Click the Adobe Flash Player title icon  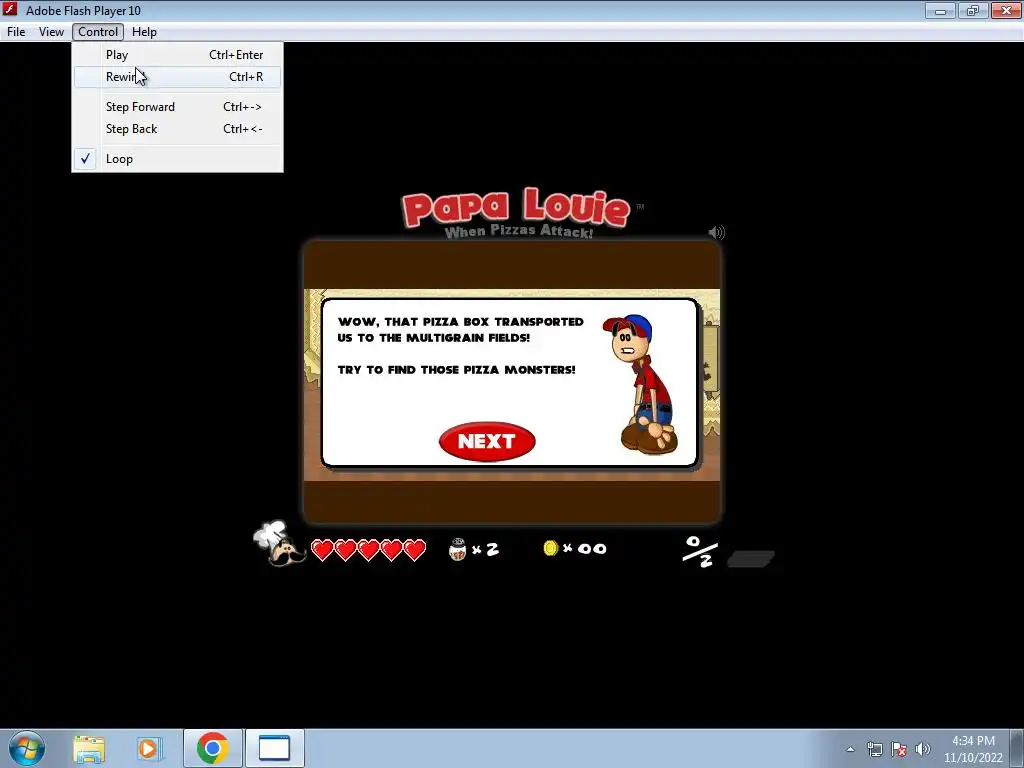10,10
